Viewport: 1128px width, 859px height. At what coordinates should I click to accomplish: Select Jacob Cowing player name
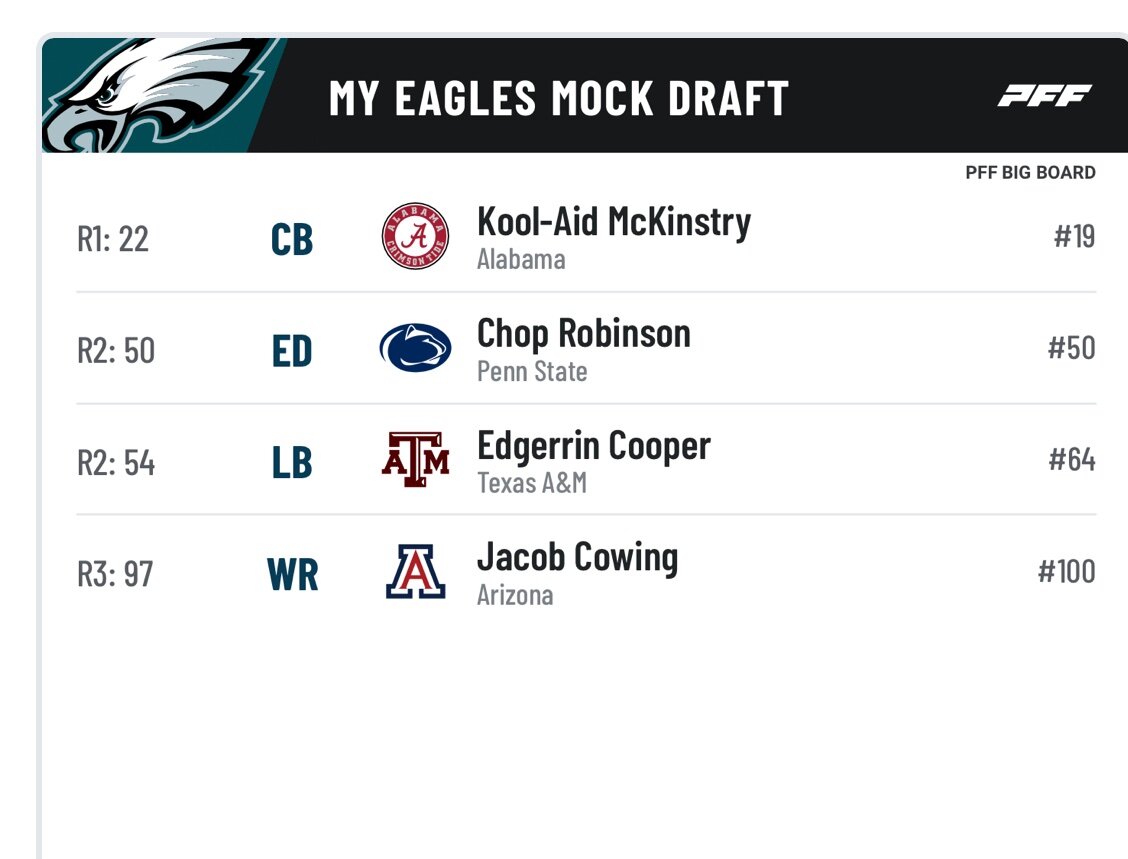tap(577, 558)
